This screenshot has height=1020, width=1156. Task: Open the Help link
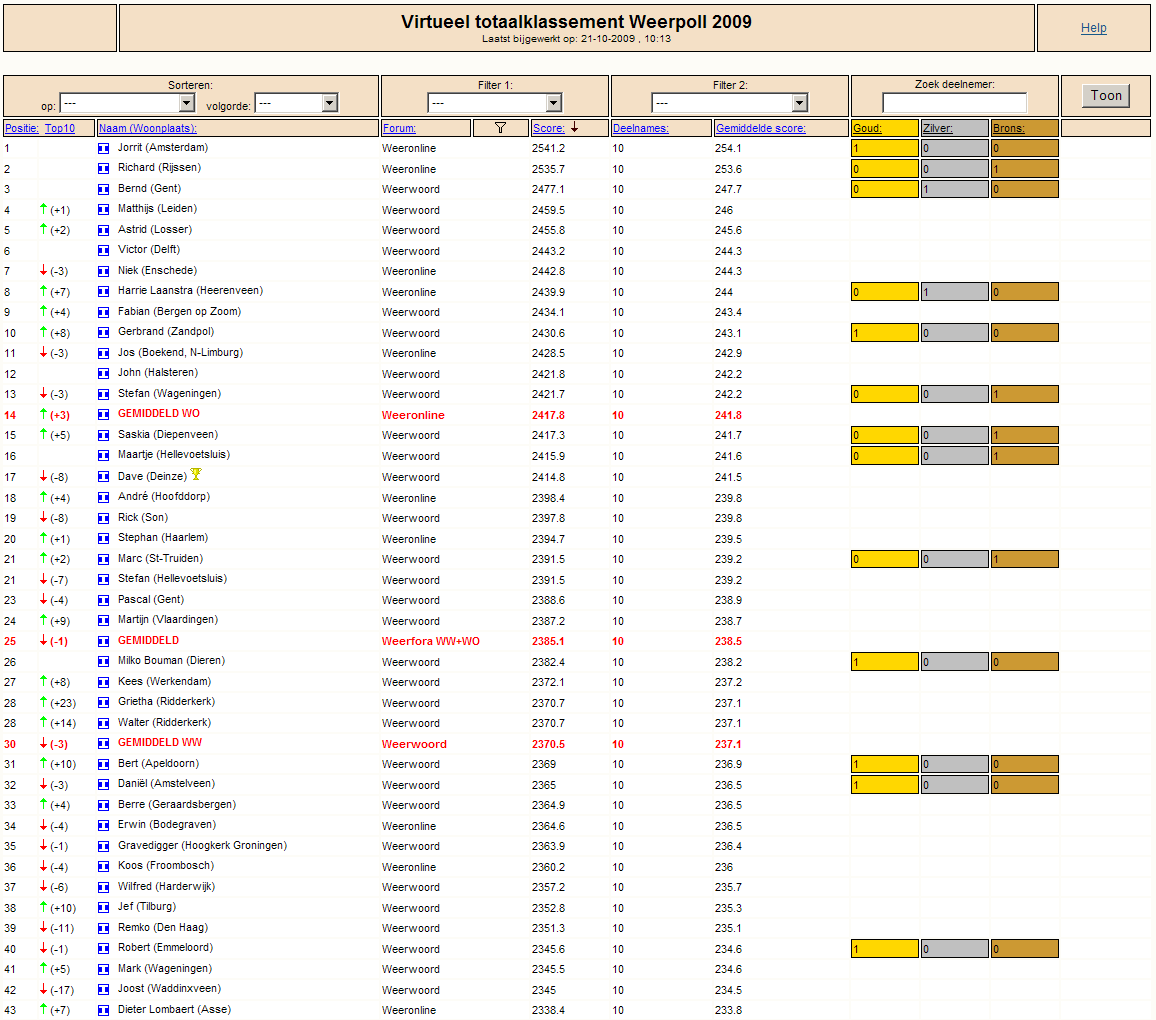tap(1093, 28)
